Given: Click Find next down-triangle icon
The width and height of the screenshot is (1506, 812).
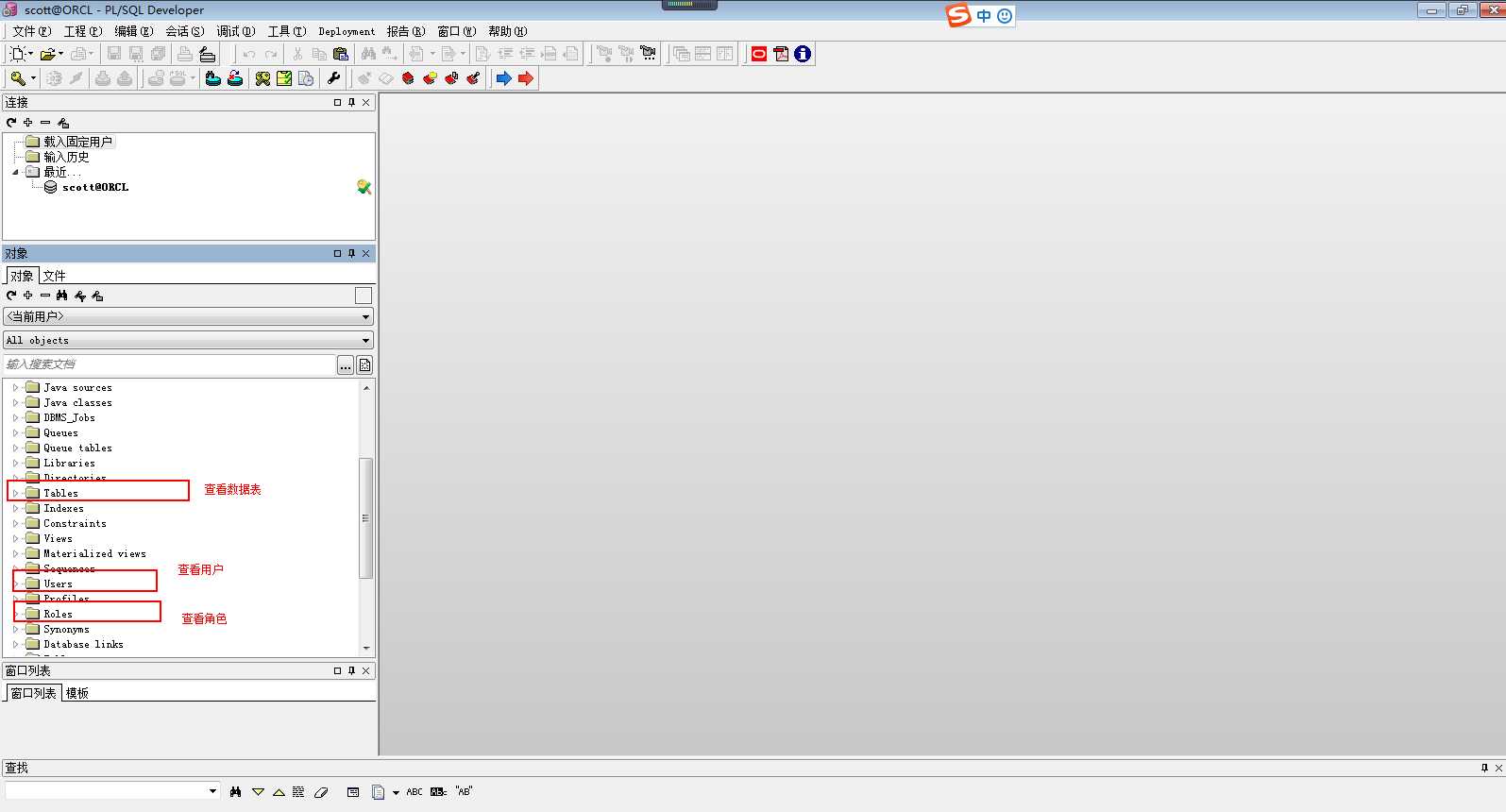Looking at the screenshot, I should [258, 792].
